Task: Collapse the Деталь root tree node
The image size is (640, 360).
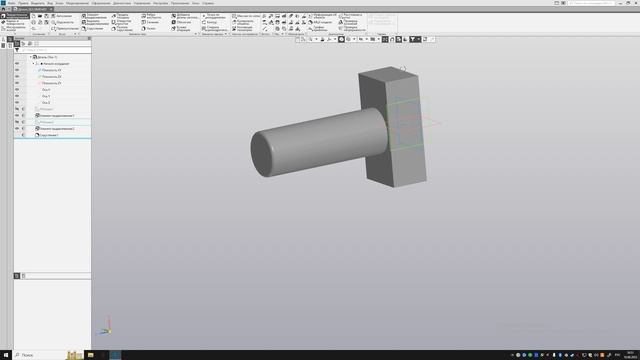Action: tap(31, 57)
